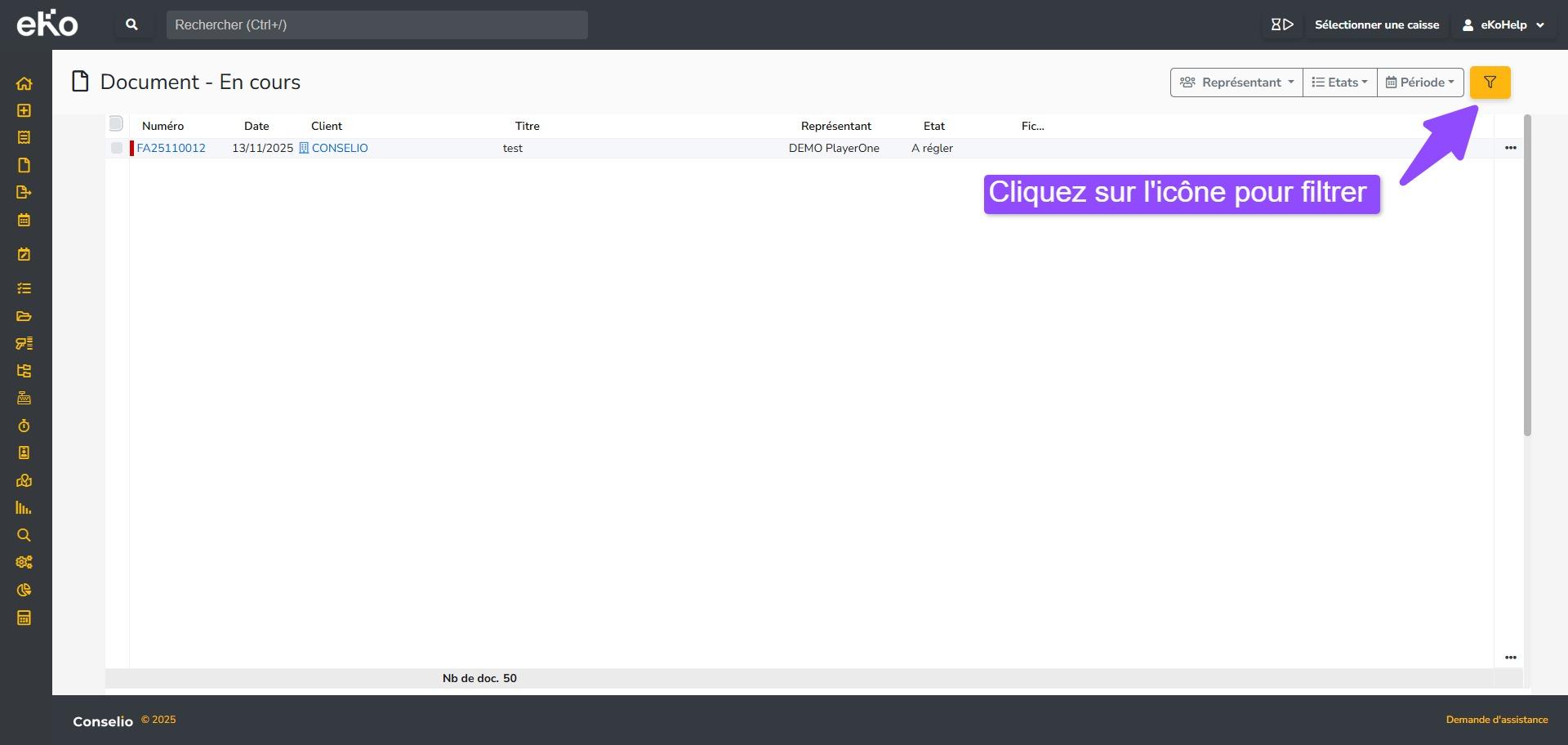Open document FA25110012 link
The width and height of the screenshot is (1568, 745).
pos(171,148)
